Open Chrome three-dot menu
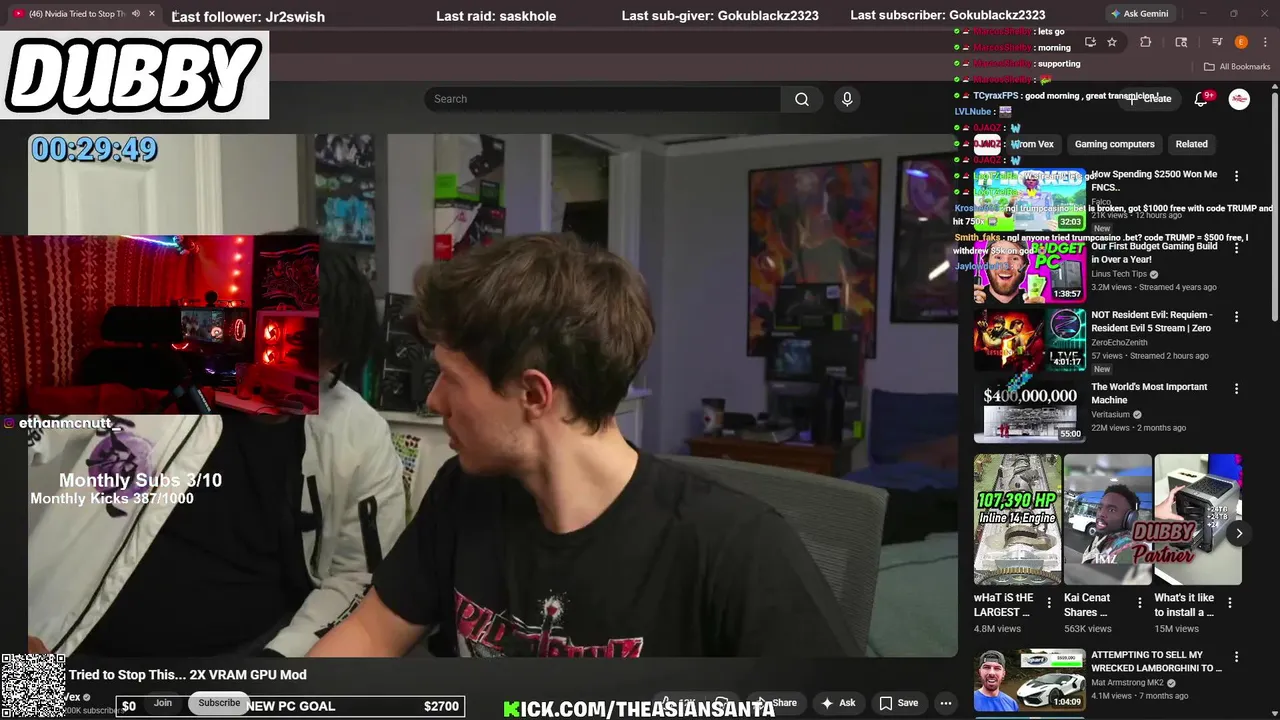The height and width of the screenshot is (720, 1280). tap(1263, 42)
